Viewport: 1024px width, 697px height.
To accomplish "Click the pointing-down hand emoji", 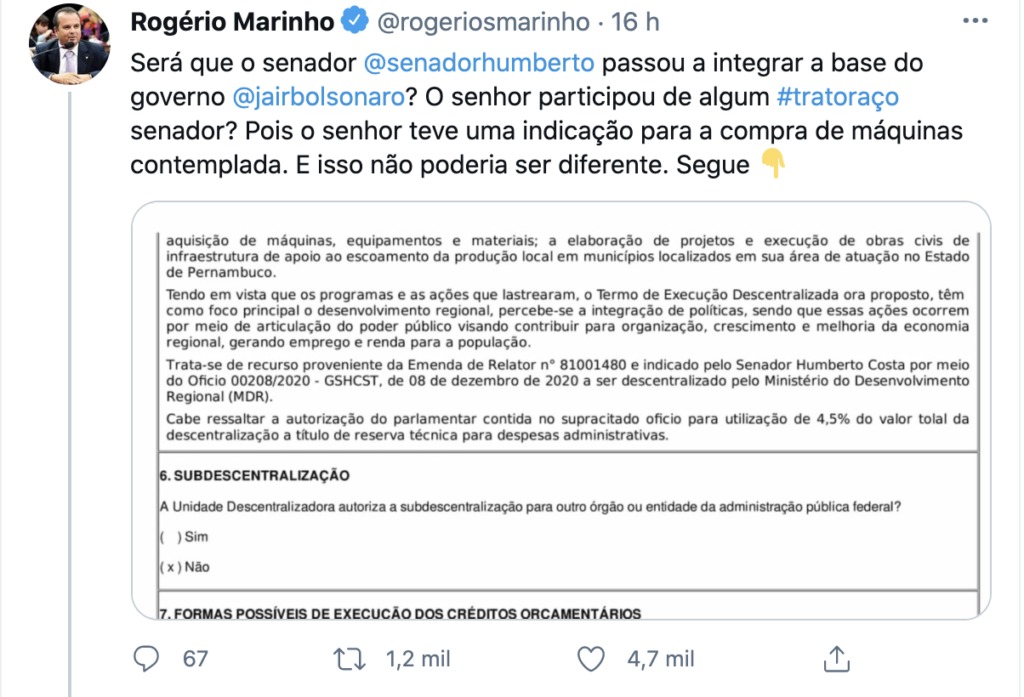I will pos(773,165).
